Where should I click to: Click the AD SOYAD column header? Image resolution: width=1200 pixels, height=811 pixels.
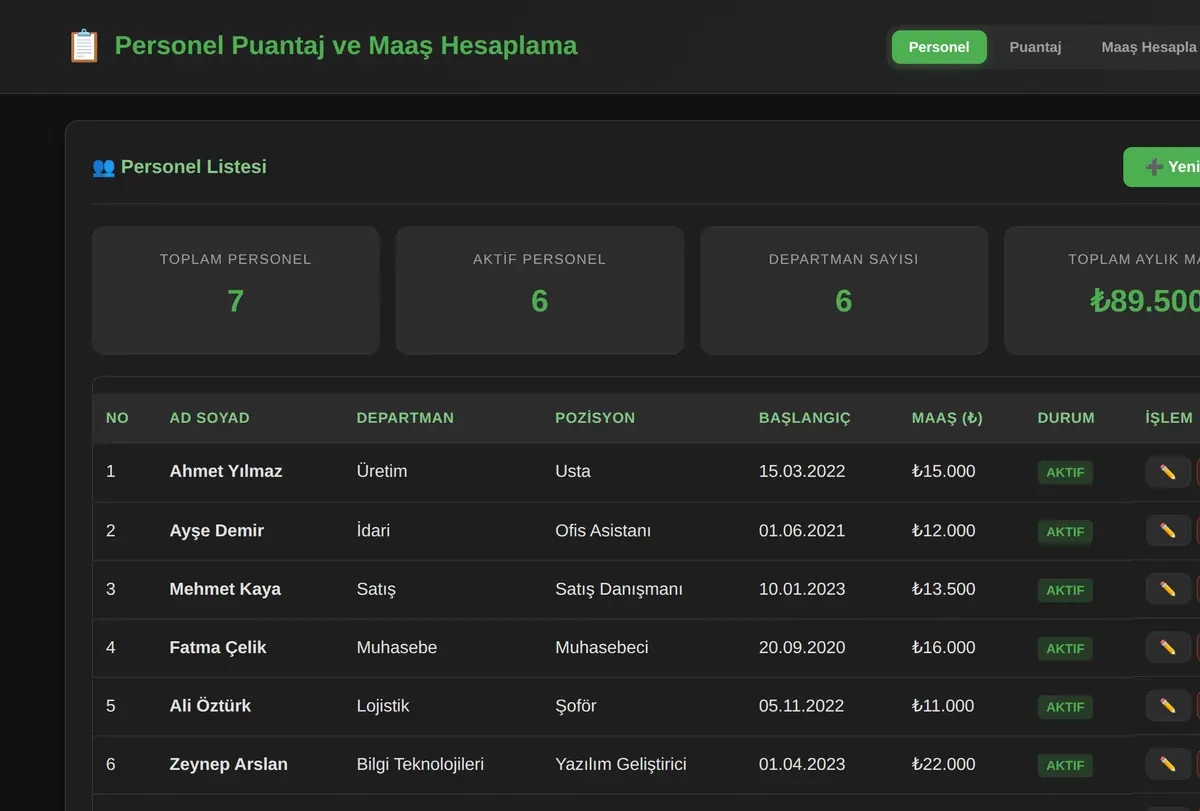pyautogui.click(x=210, y=418)
